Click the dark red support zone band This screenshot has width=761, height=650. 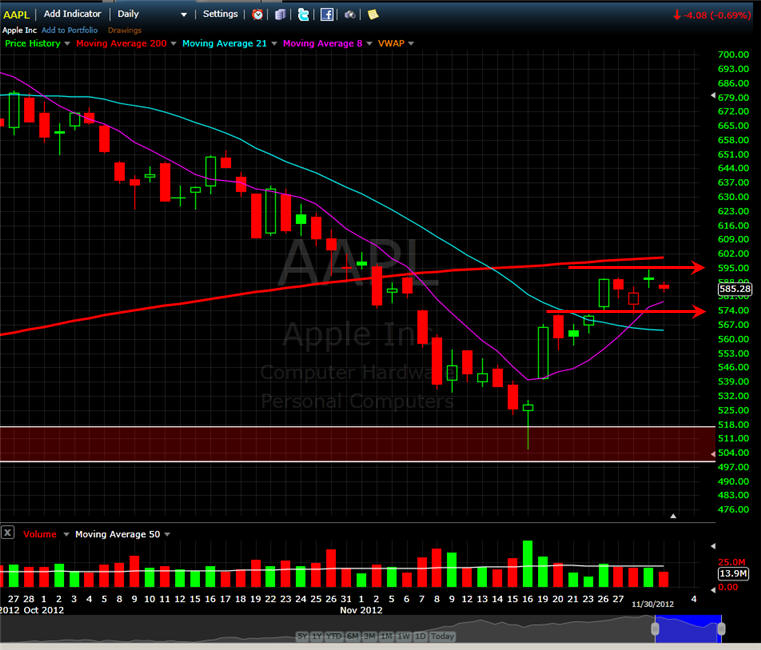[358, 444]
